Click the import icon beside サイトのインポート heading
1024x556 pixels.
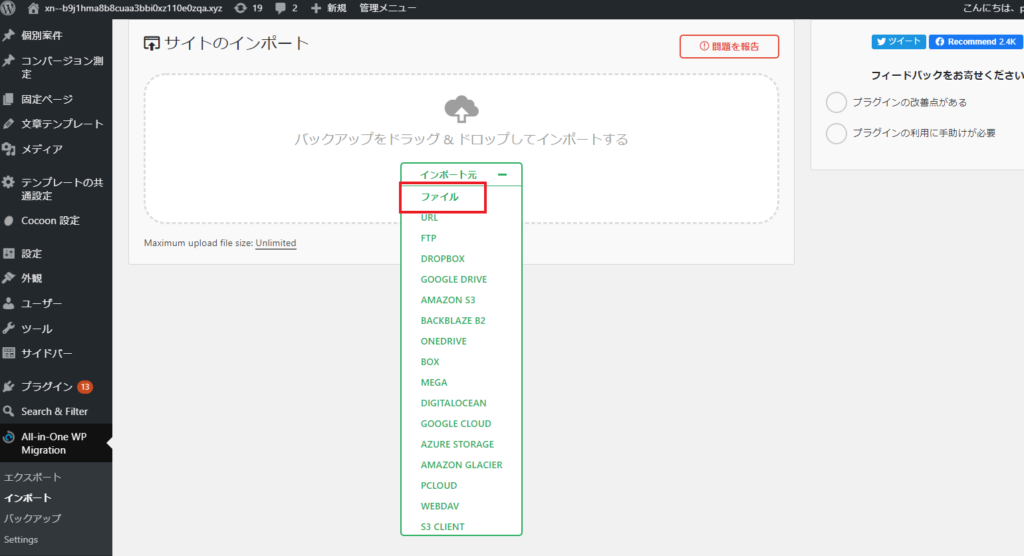(152, 44)
